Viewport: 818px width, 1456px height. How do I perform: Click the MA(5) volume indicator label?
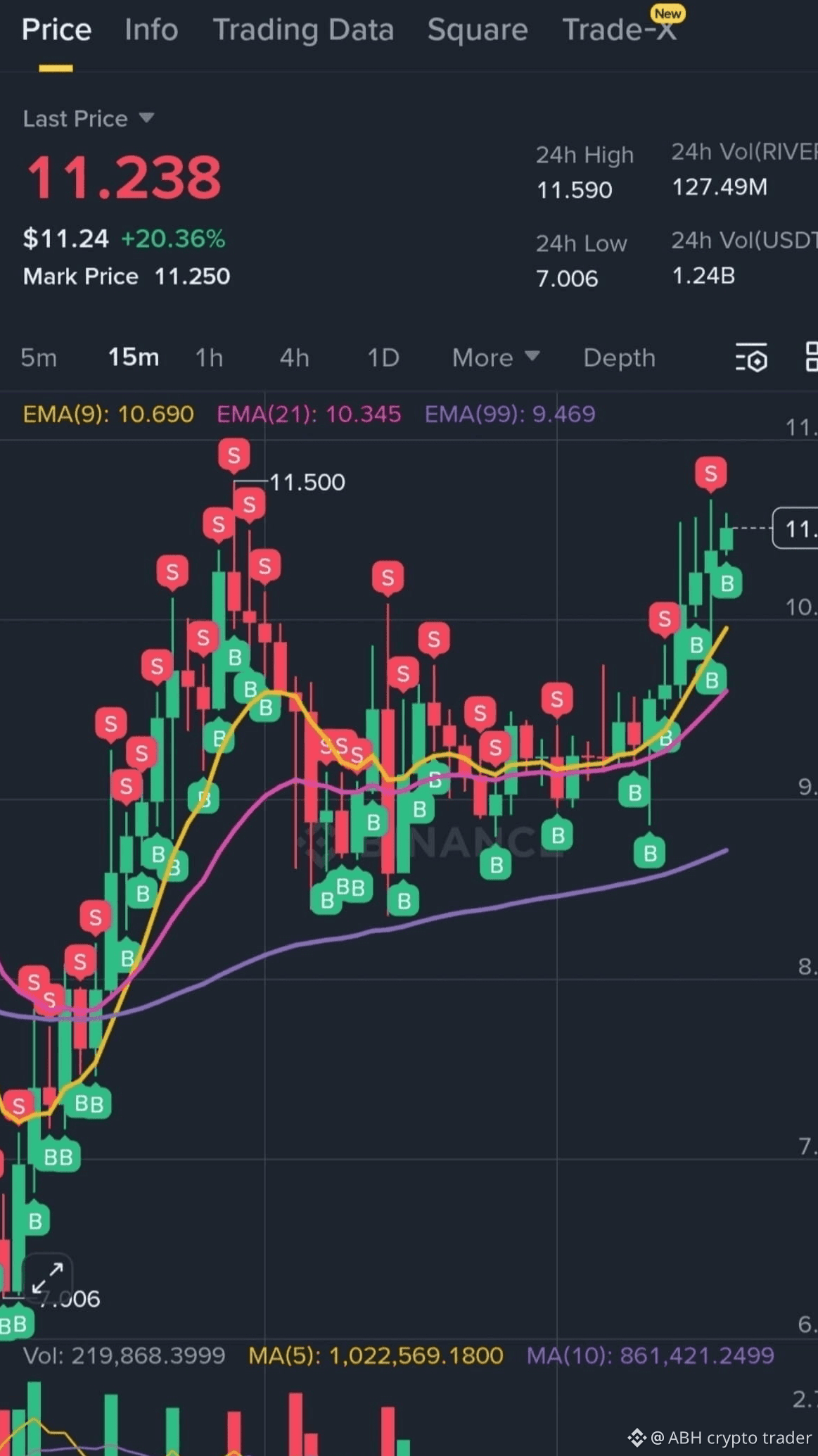376,1355
